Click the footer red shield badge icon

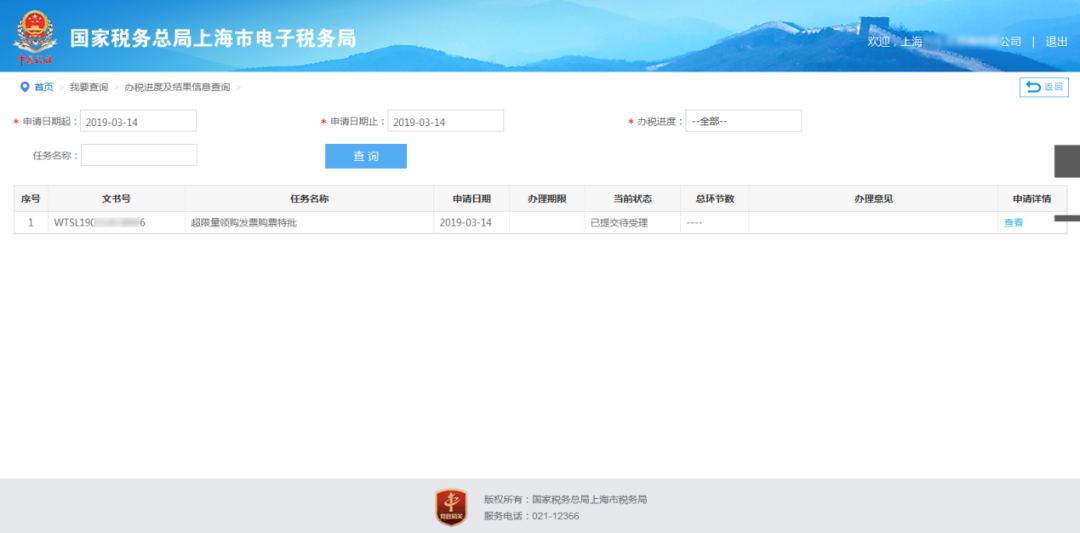tap(451, 508)
